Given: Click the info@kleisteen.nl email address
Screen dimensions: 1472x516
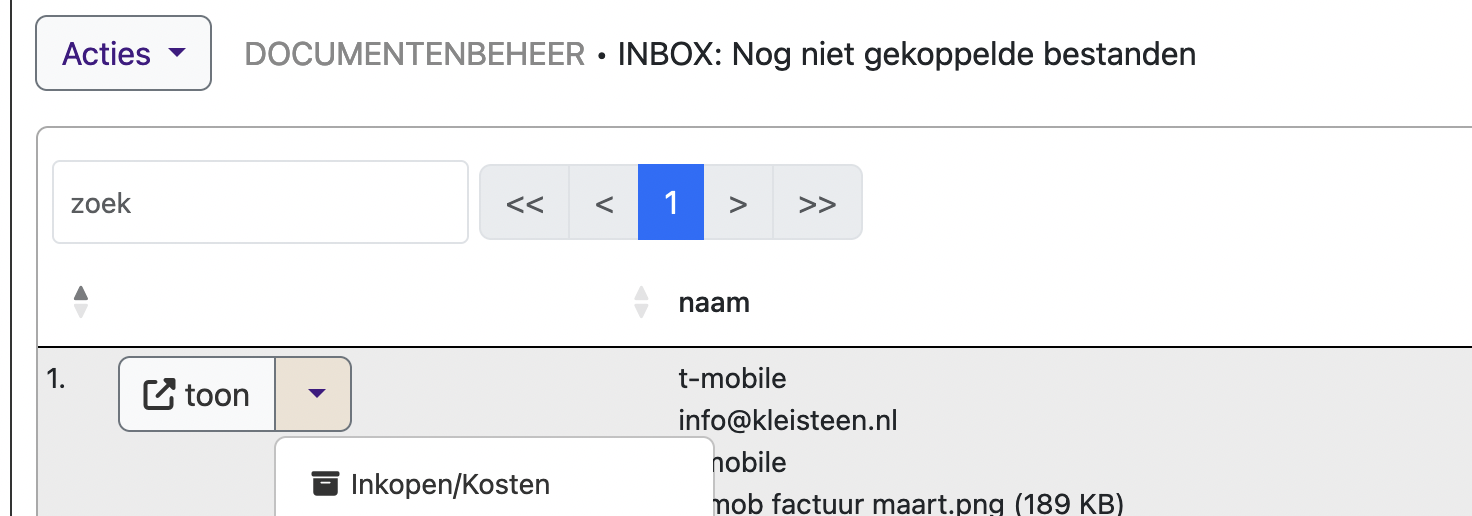Looking at the screenshot, I should point(788,421).
